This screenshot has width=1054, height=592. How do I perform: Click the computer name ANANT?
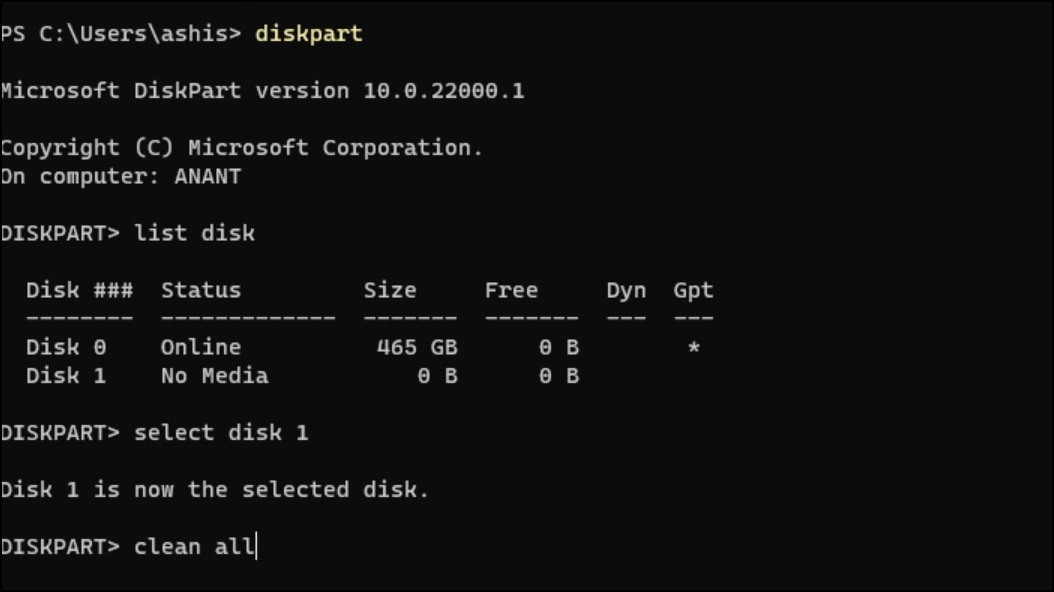208,176
